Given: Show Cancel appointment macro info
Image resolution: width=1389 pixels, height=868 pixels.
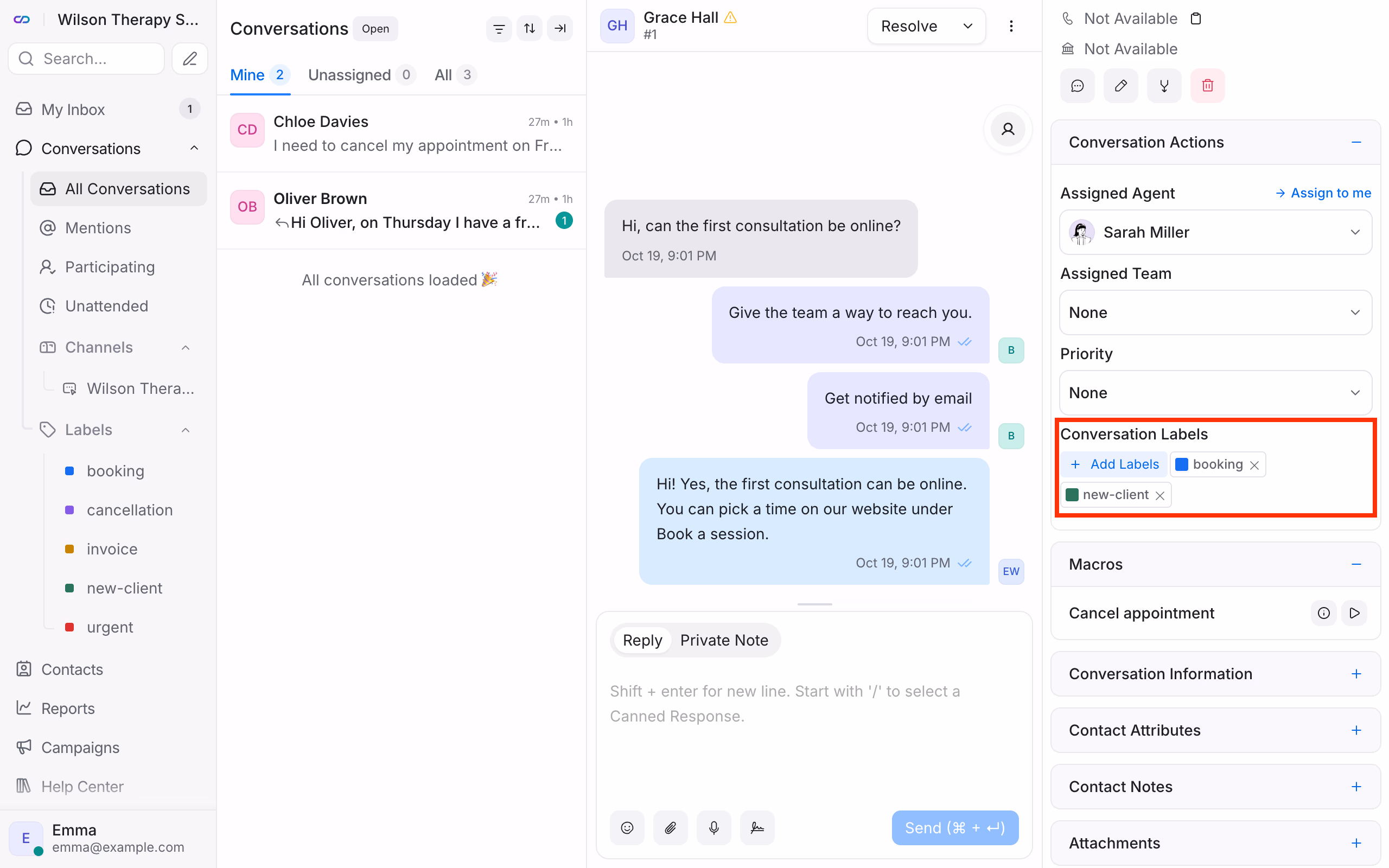Looking at the screenshot, I should [x=1323, y=613].
